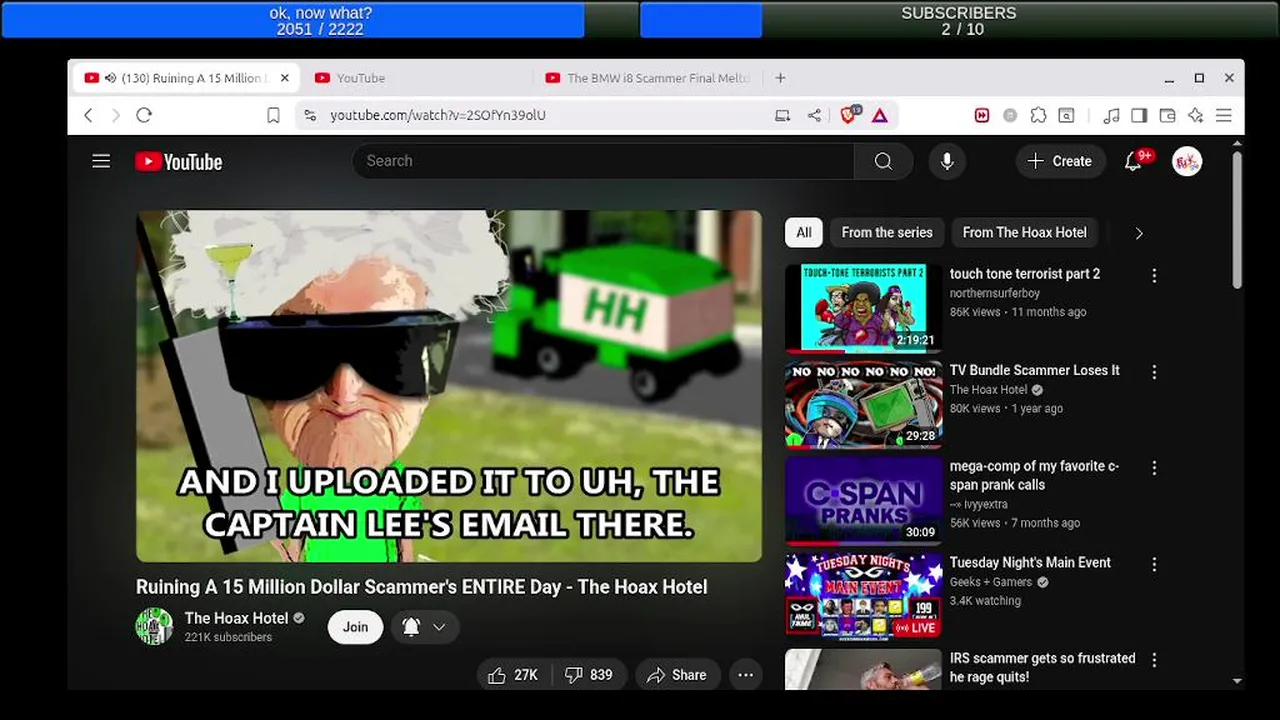Viewport: 1280px width, 720px height.
Task: Dislike the video (839)
Action: 589,675
